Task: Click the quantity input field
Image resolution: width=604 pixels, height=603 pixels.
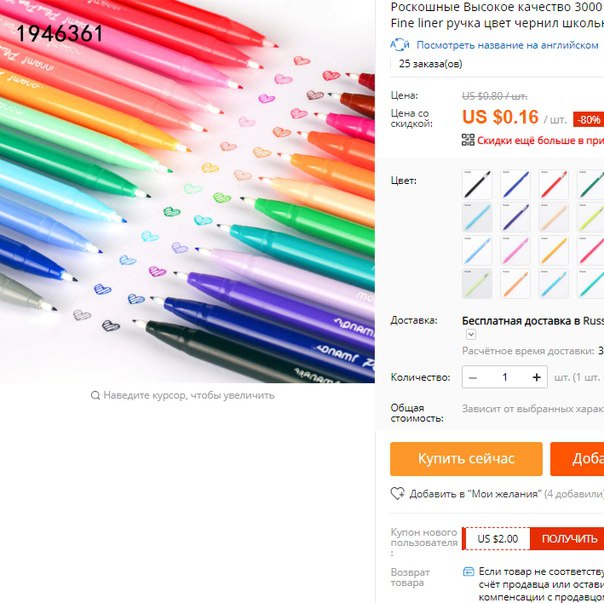Action: (505, 377)
